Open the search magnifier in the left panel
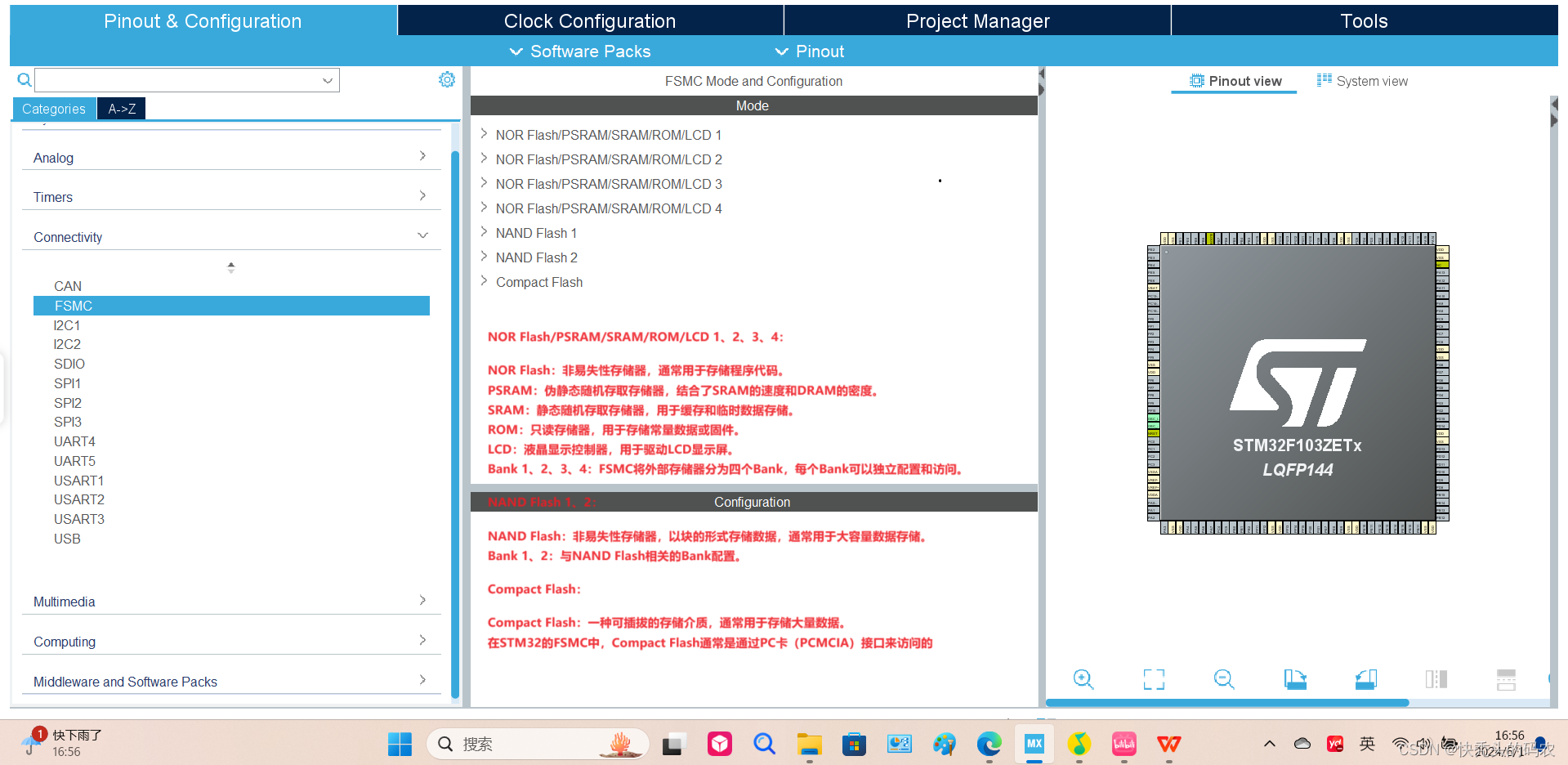This screenshot has height=765, width=1568. tap(23, 79)
